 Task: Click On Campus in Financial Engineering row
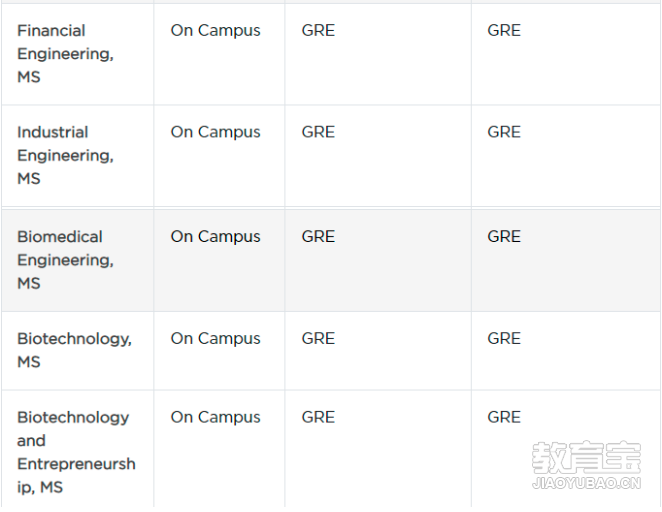tap(215, 30)
